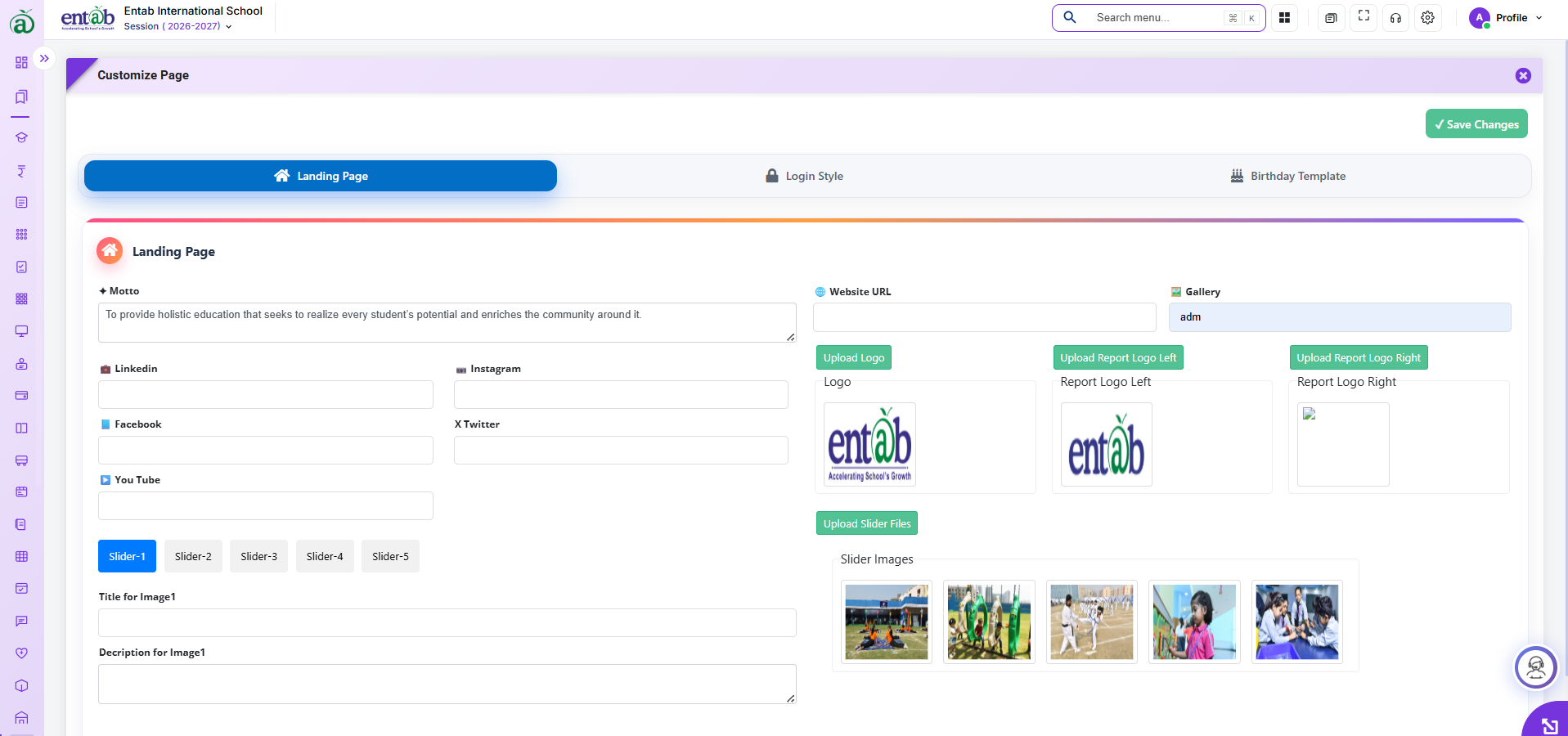The height and width of the screenshot is (736, 1568).
Task: Expand the sidebar with double-chevron button
Action: click(44, 59)
